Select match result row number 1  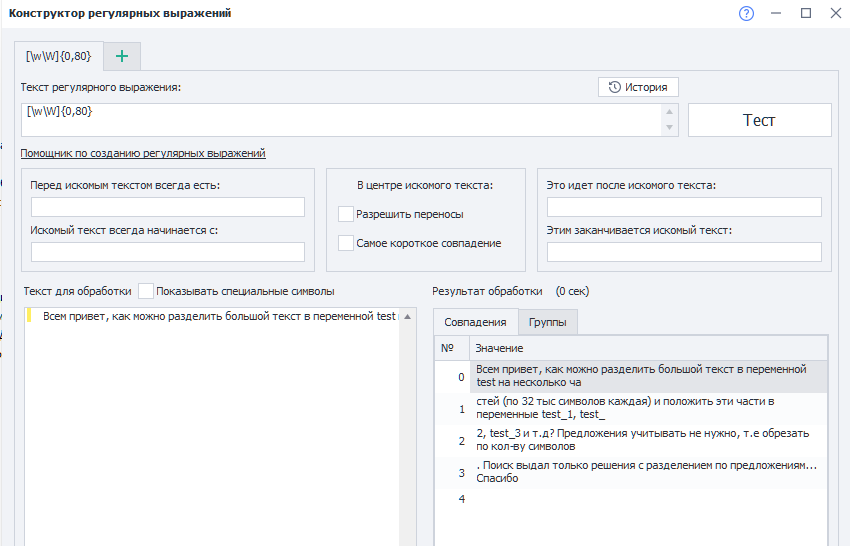640,408
